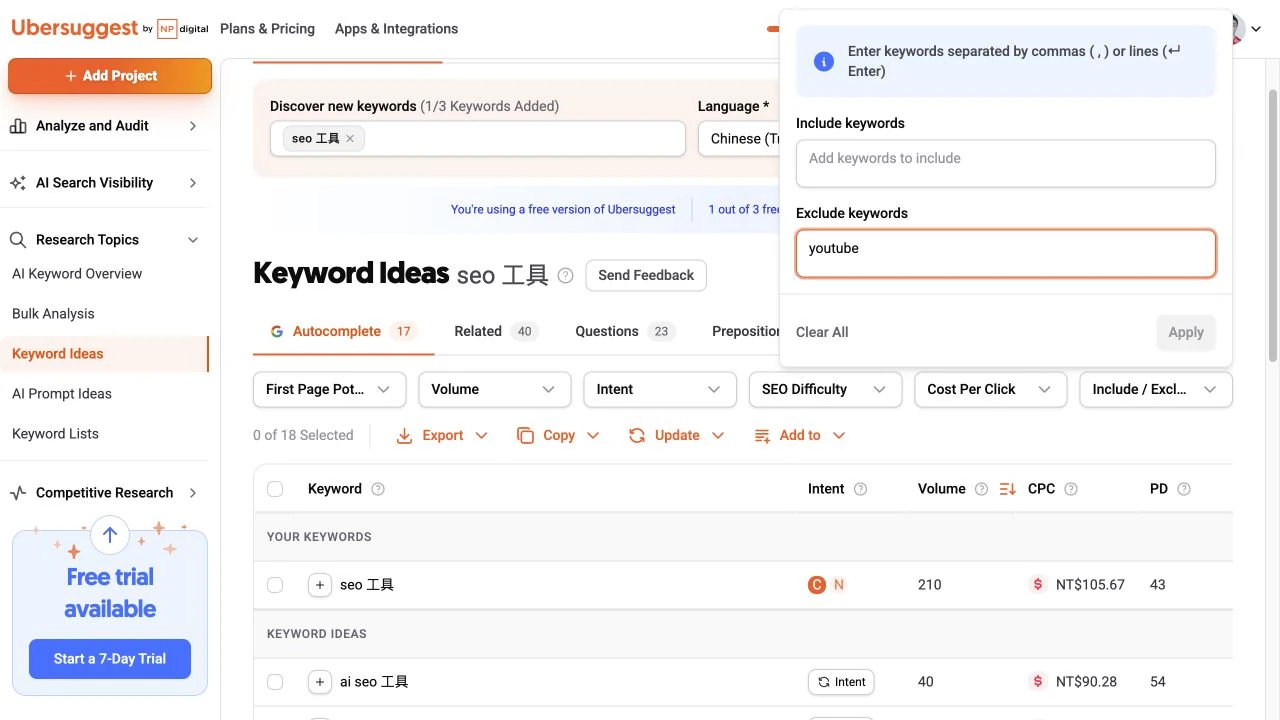
Task: Click the Discover new keywords input field
Action: [x=478, y=139]
